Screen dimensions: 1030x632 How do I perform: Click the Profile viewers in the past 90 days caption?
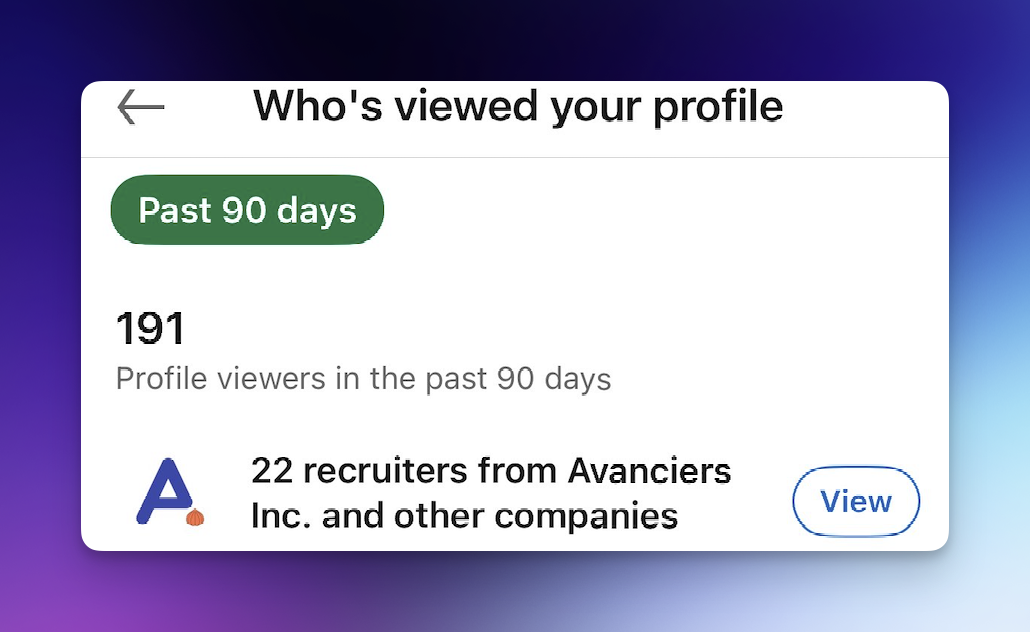(363, 380)
